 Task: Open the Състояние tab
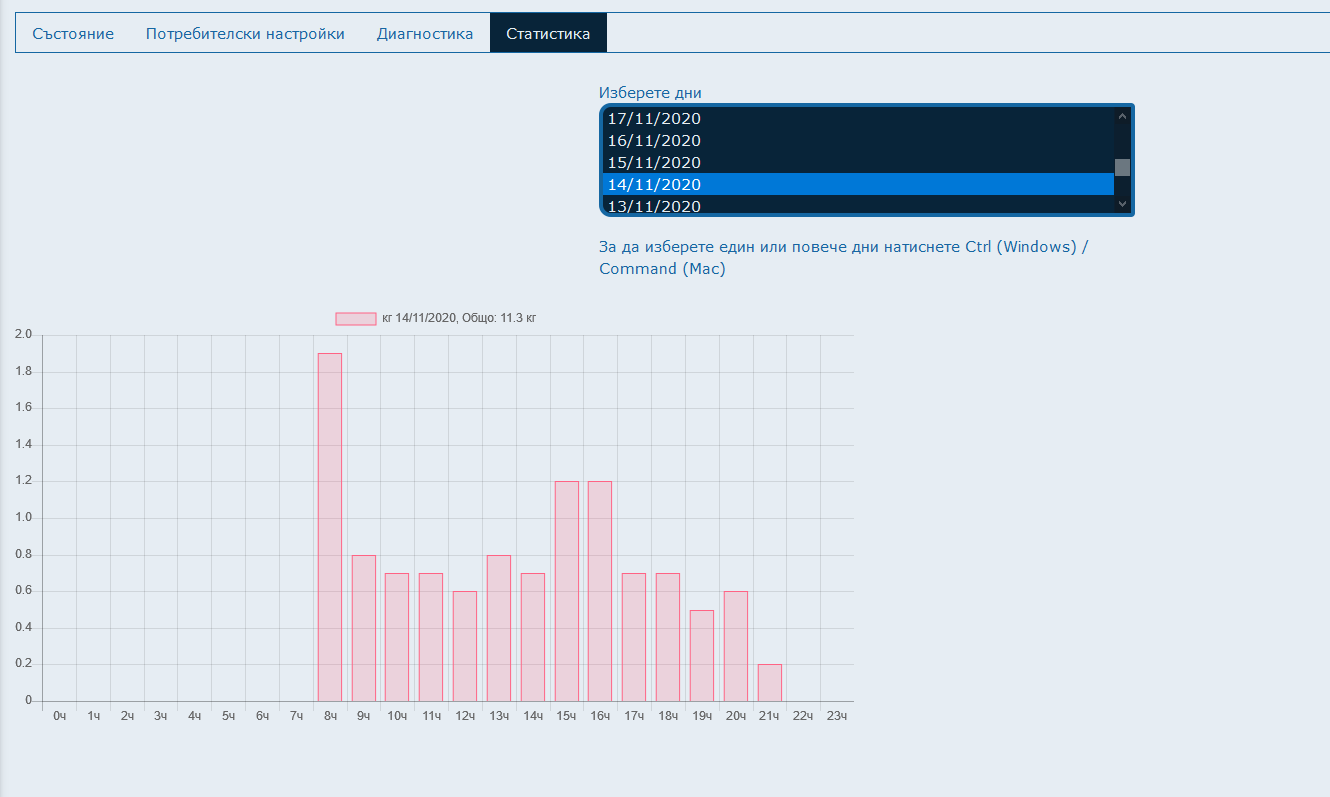[73, 33]
